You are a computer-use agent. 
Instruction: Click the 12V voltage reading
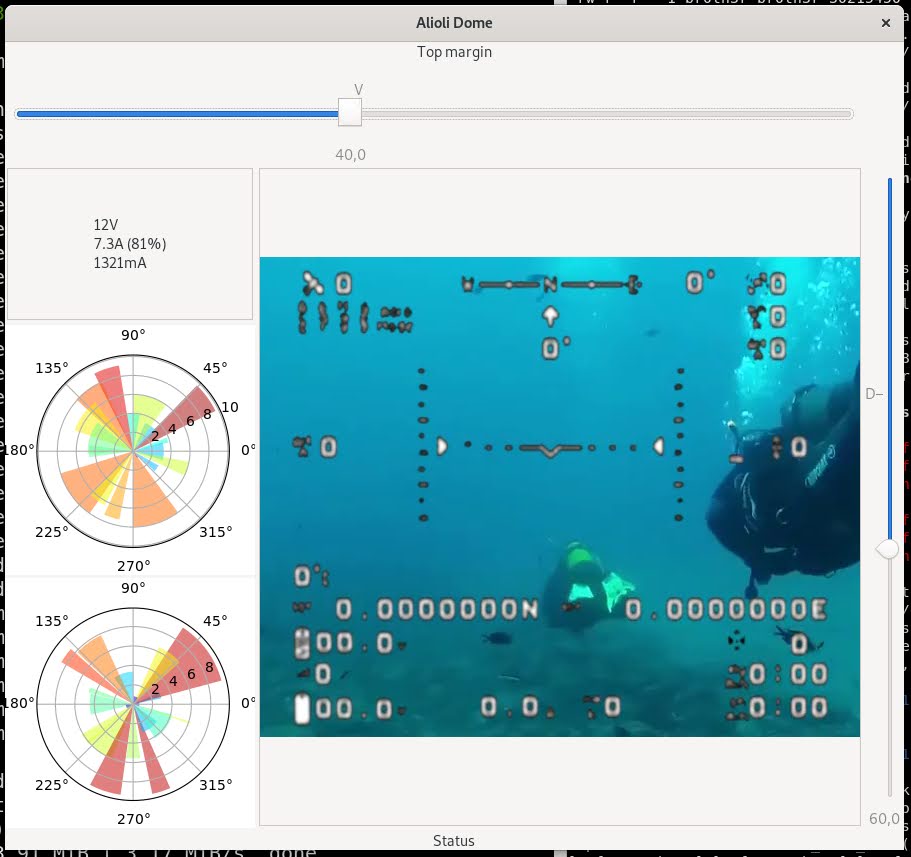coord(106,226)
